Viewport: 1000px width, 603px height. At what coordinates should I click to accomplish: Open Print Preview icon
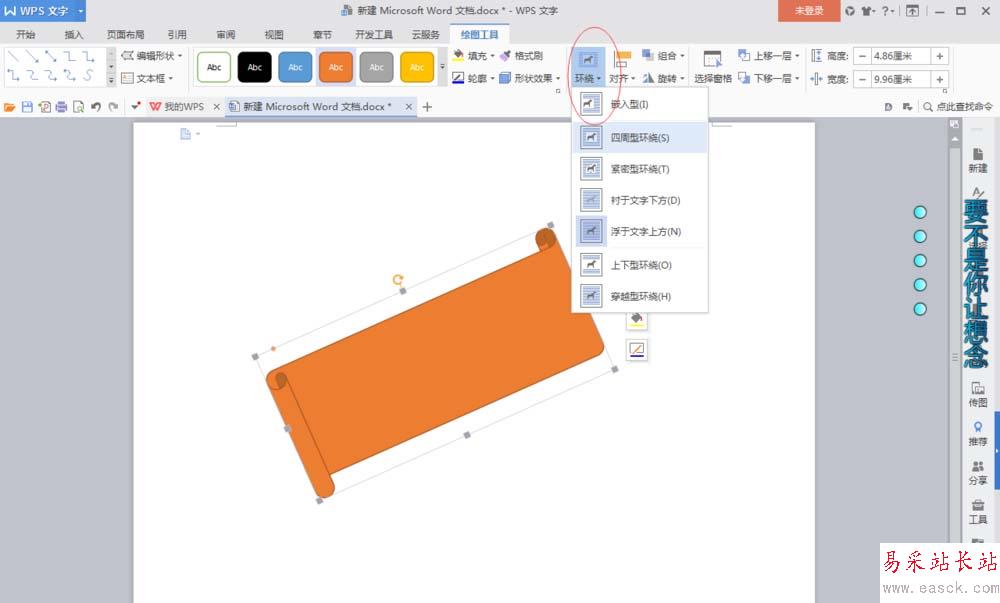[78, 107]
